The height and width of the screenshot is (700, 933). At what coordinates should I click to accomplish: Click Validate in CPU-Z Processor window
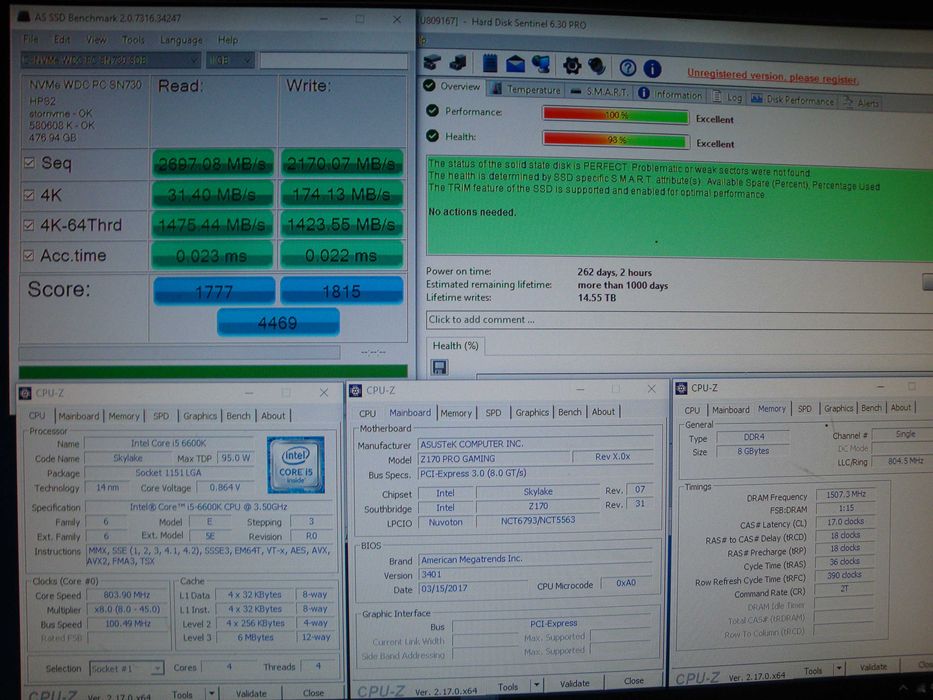click(251, 693)
